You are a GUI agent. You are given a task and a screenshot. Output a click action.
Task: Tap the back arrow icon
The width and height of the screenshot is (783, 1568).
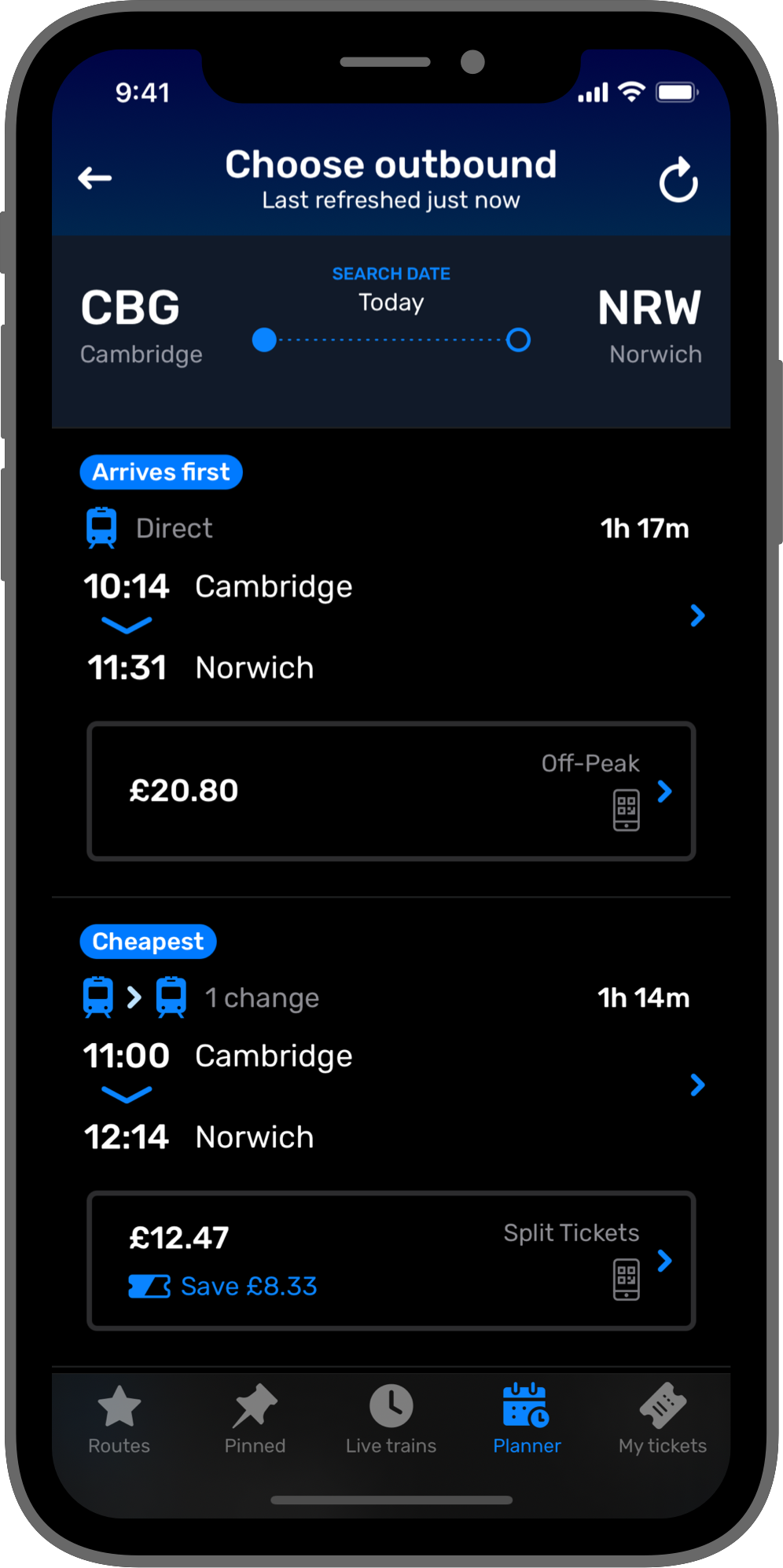95,178
